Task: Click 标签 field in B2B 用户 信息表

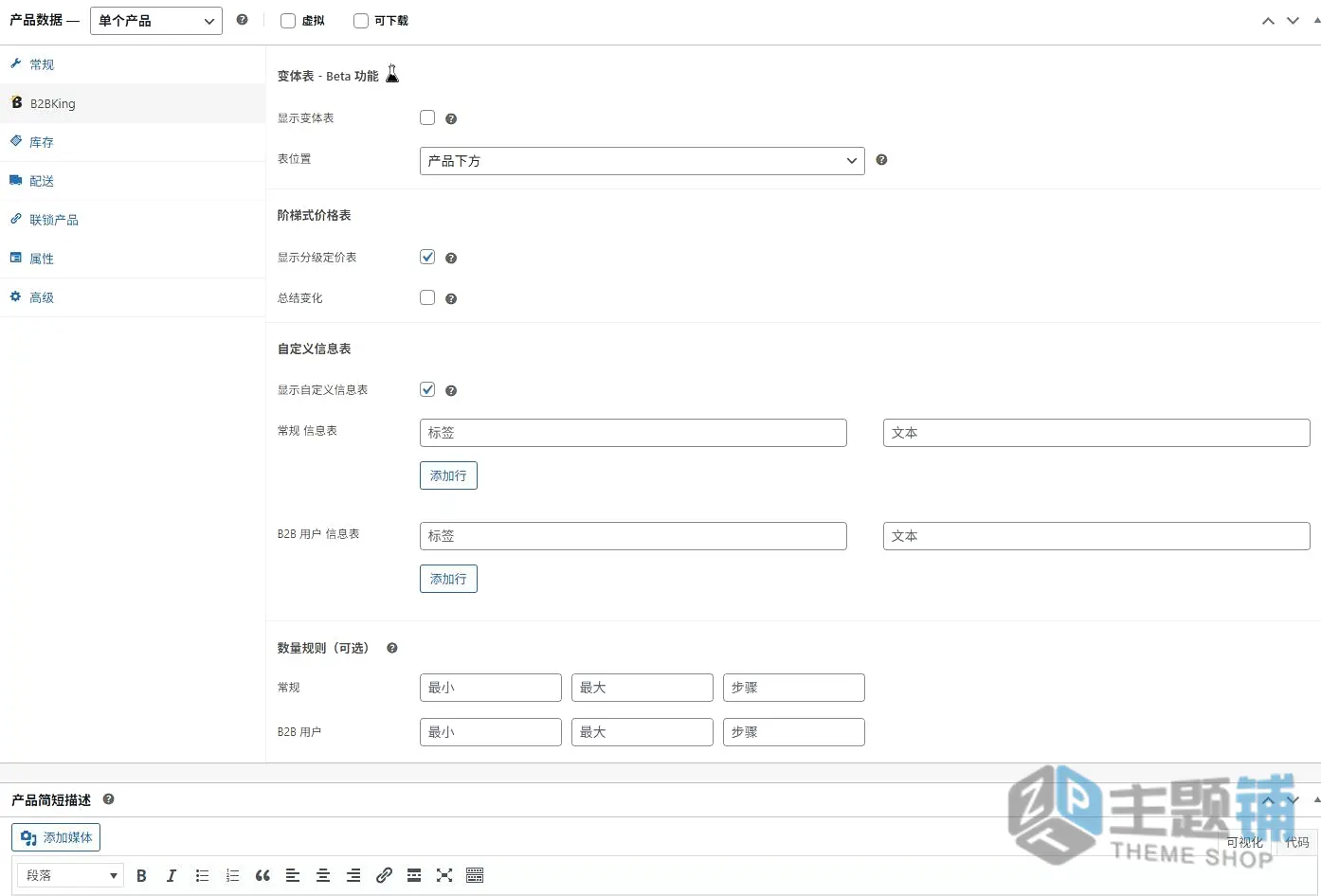Action: tap(633, 536)
